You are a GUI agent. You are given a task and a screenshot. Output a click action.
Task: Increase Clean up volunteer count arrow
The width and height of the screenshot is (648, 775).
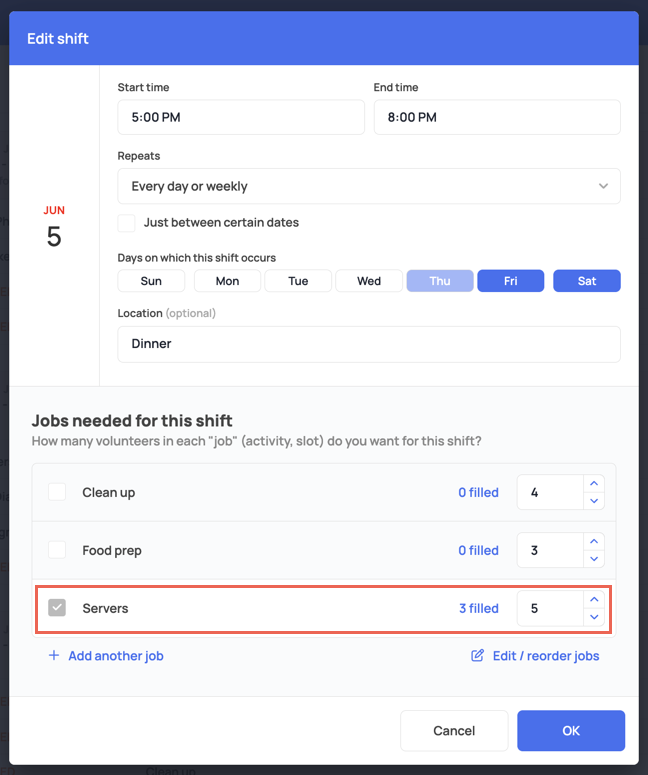click(594, 483)
